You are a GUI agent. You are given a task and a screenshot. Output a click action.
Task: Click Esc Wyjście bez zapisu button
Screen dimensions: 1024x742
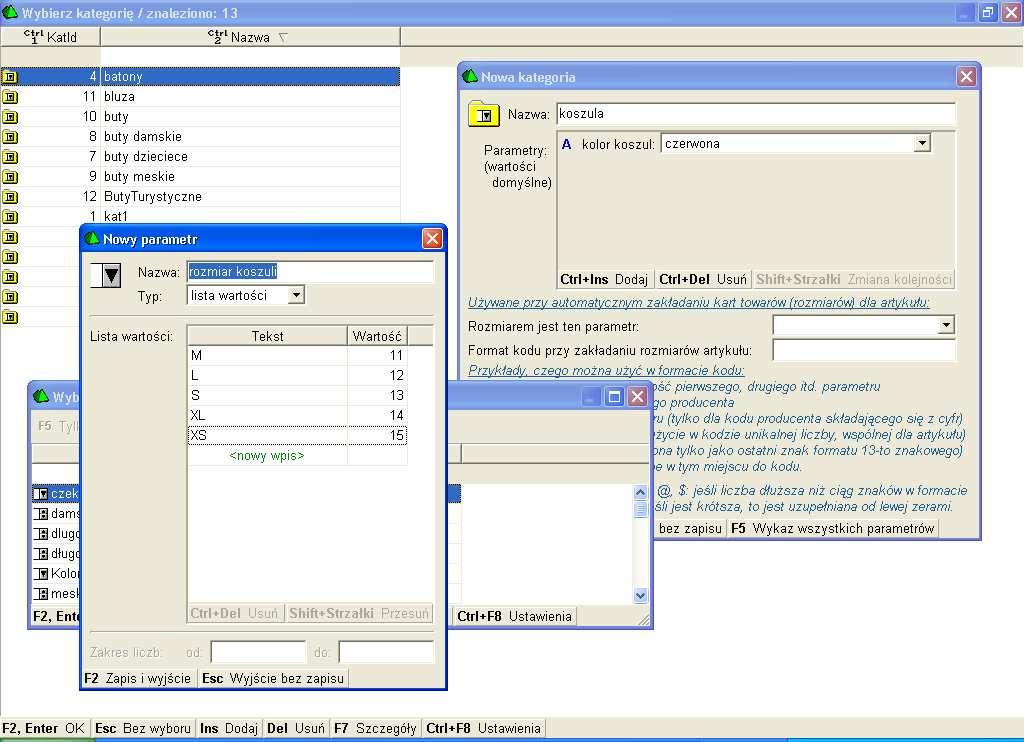coord(273,679)
